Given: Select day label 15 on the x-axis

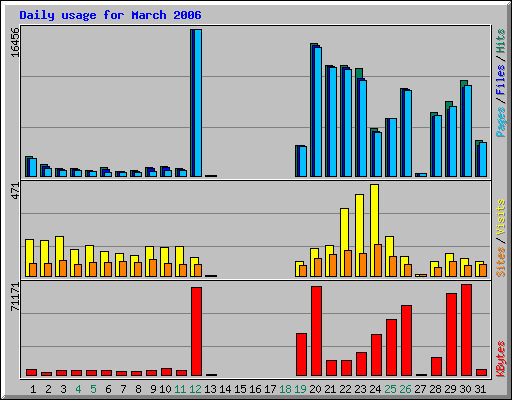Looking at the screenshot, I should (240, 389).
